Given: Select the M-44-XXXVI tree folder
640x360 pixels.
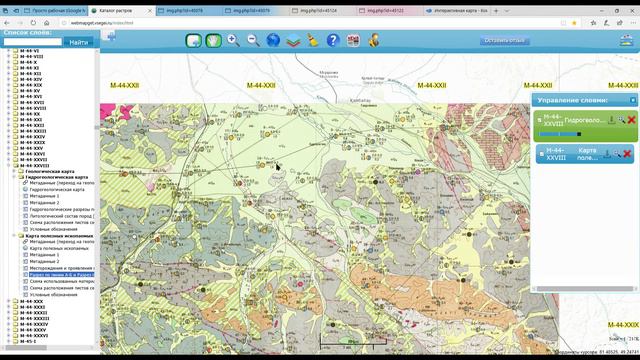Looking at the screenshot, I should tap(34, 336).
